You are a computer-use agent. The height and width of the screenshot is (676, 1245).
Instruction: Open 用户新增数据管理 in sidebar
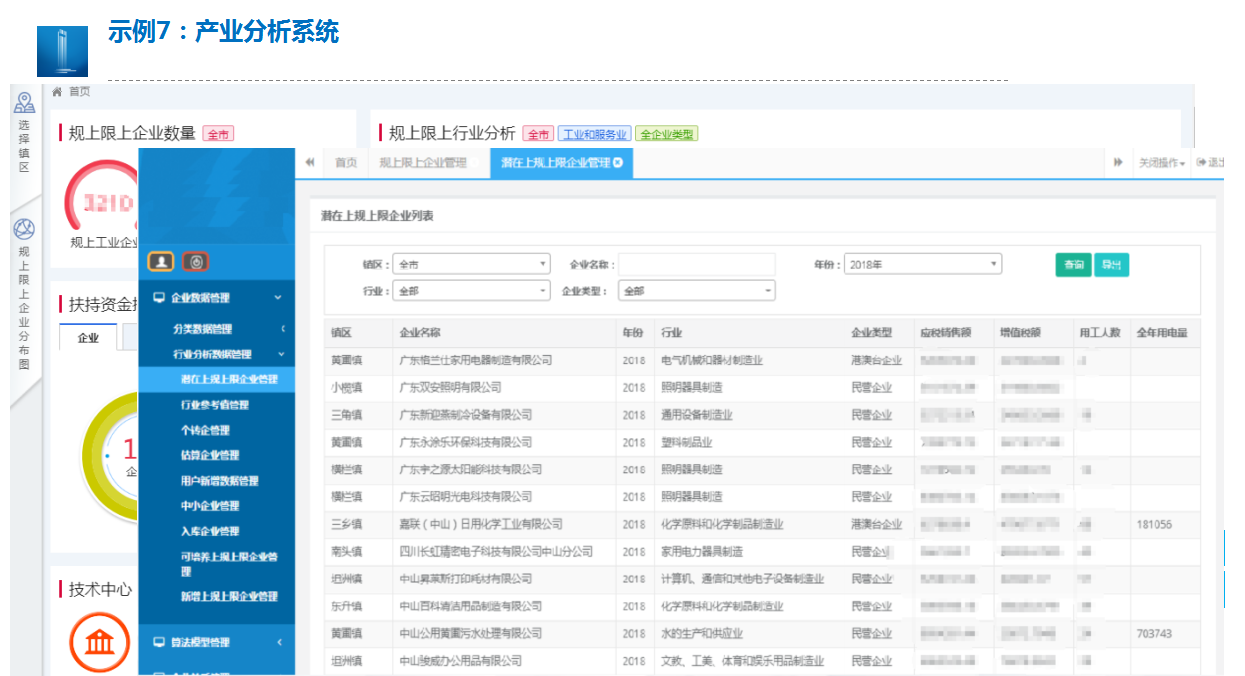point(220,481)
